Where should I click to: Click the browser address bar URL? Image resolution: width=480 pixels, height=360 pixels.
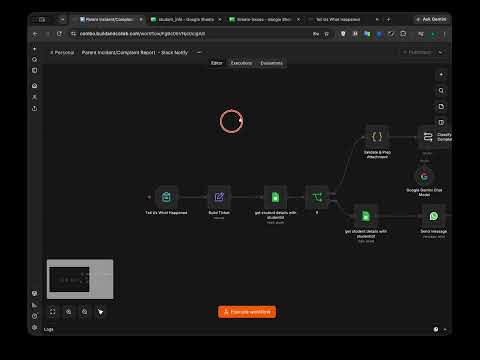143,34
